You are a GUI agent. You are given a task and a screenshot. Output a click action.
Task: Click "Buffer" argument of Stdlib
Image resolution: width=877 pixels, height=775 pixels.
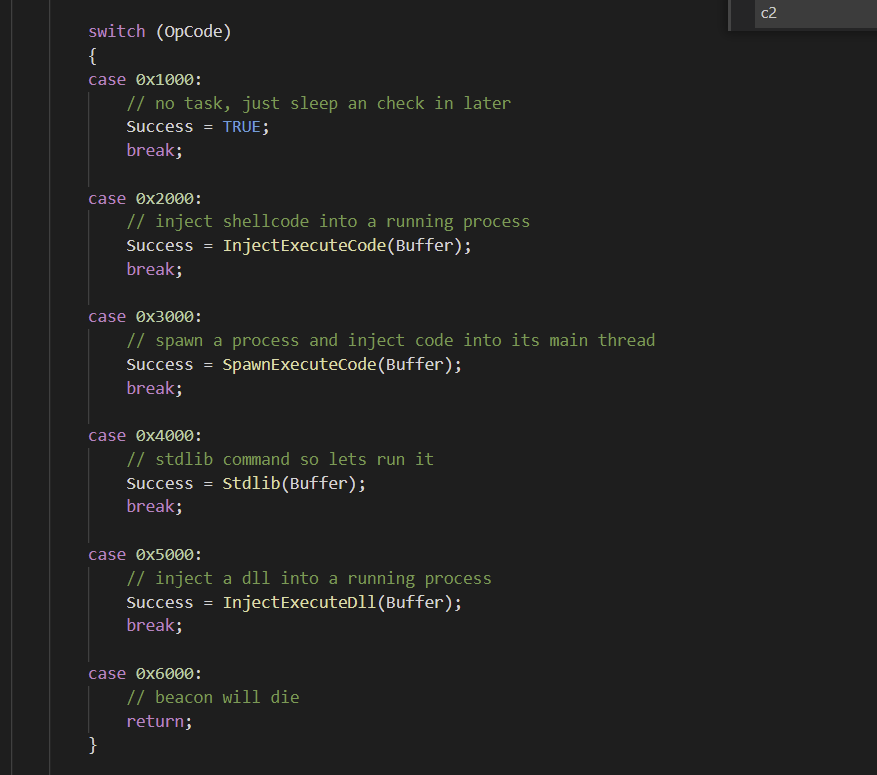pyautogui.click(x=319, y=483)
